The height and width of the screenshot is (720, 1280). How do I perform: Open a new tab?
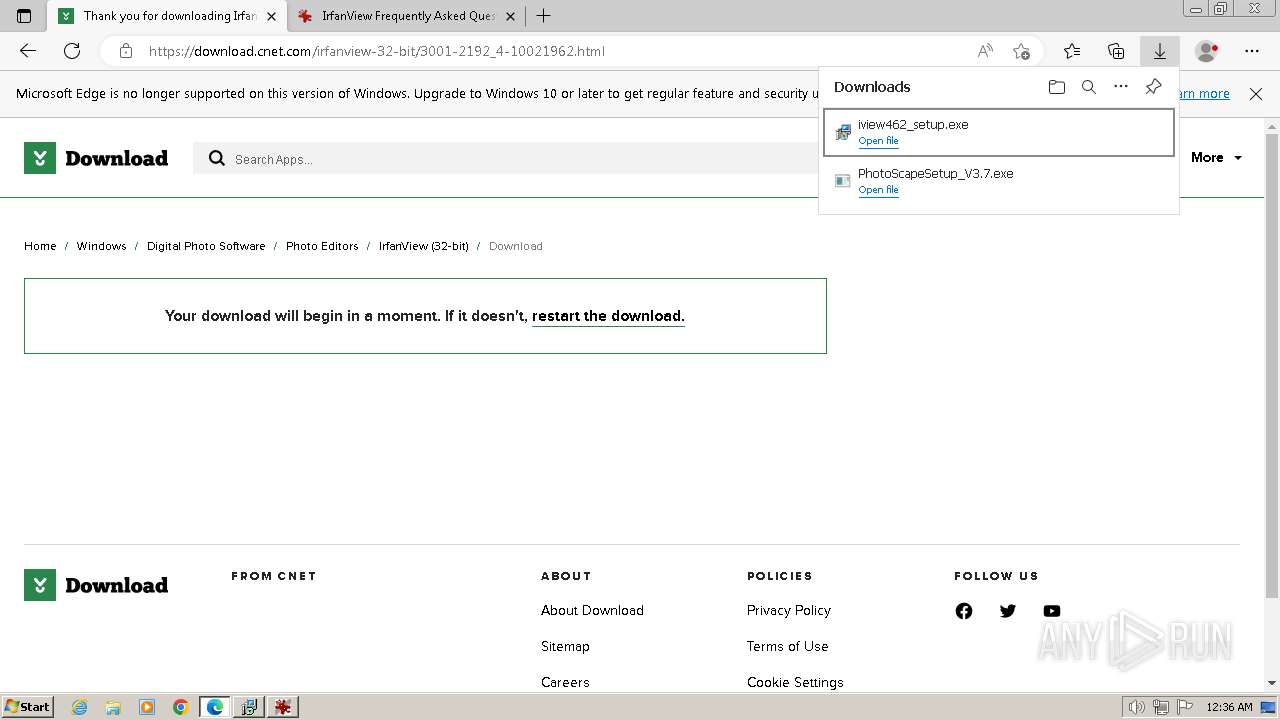click(543, 16)
